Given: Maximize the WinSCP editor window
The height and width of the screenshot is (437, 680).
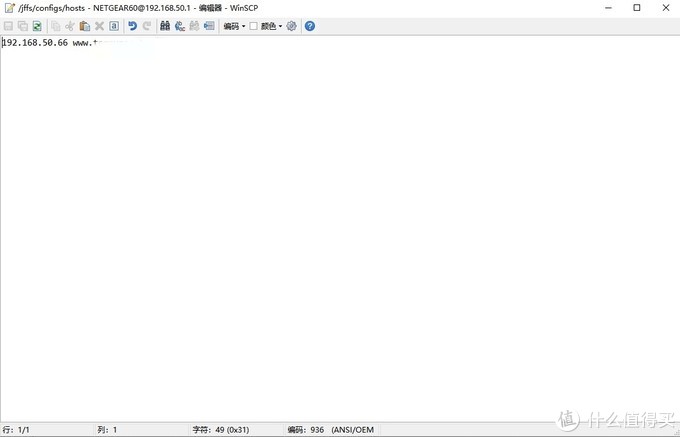Looking at the screenshot, I should tap(636, 7).
